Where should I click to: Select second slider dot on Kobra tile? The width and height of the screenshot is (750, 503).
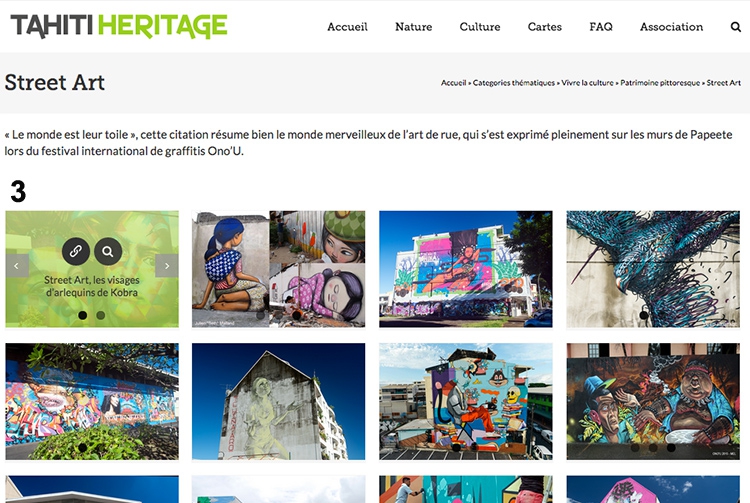pyautogui.click(x=100, y=315)
